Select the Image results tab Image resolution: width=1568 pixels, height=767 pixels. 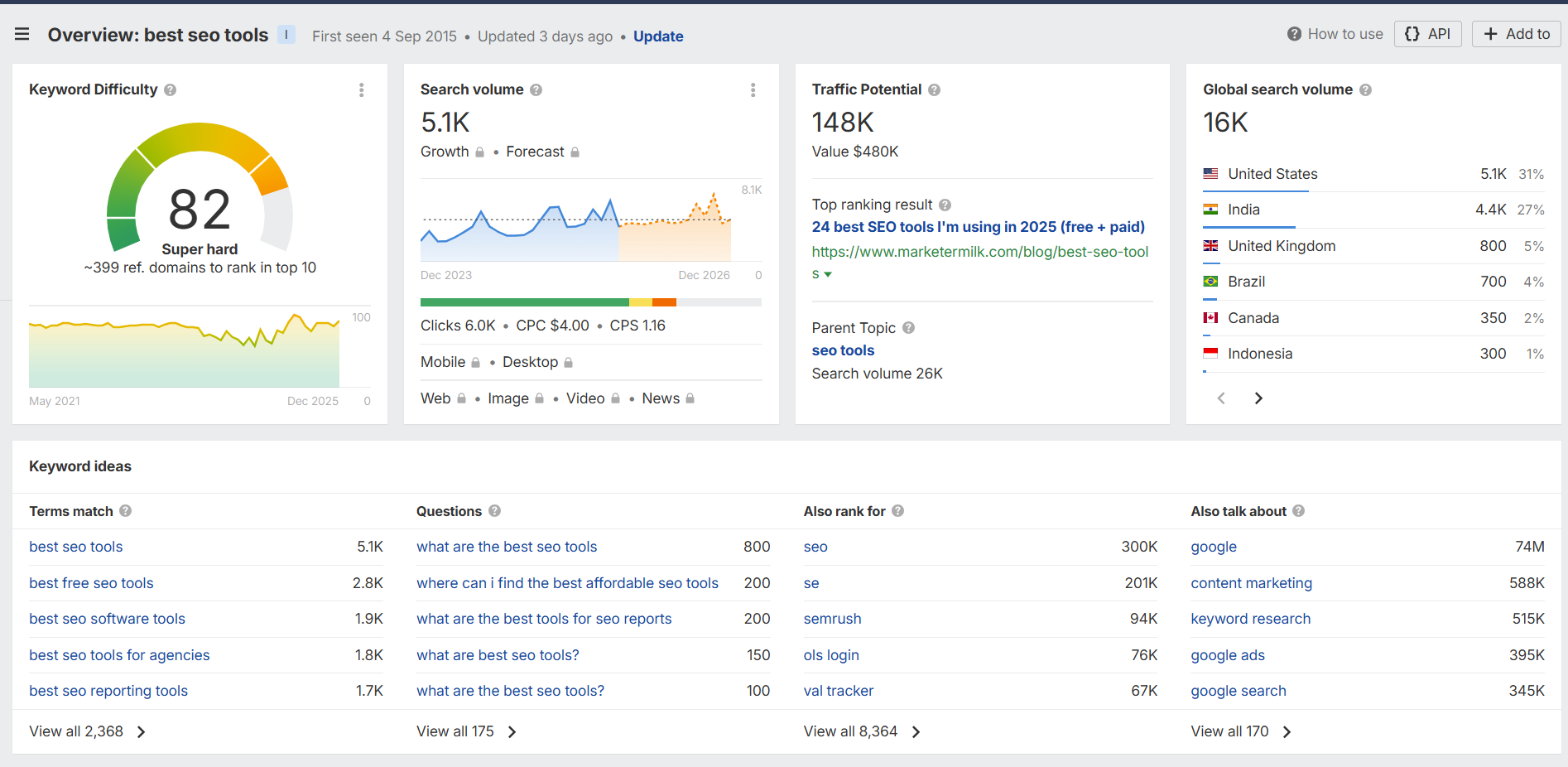[x=507, y=398]
